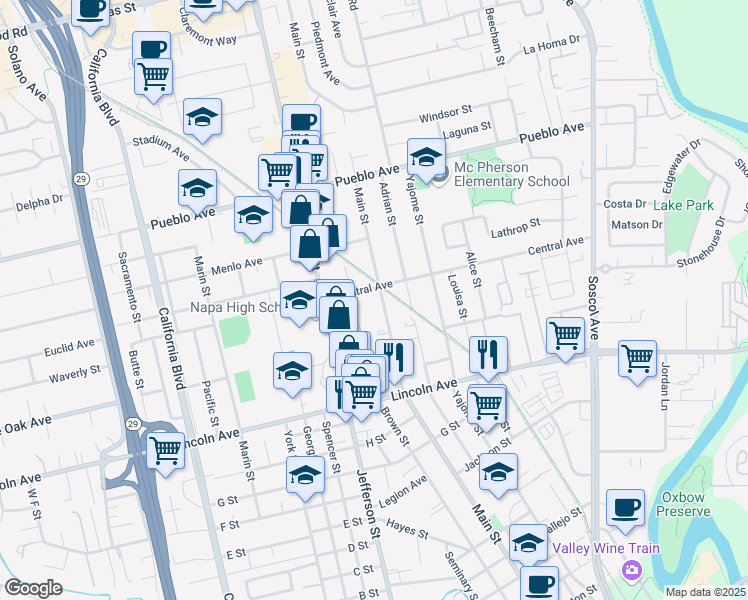This screenshot has width=748, height=600.
Task: Click the Highway 29 shield near Oak Ave
Action: pos(134,424)
